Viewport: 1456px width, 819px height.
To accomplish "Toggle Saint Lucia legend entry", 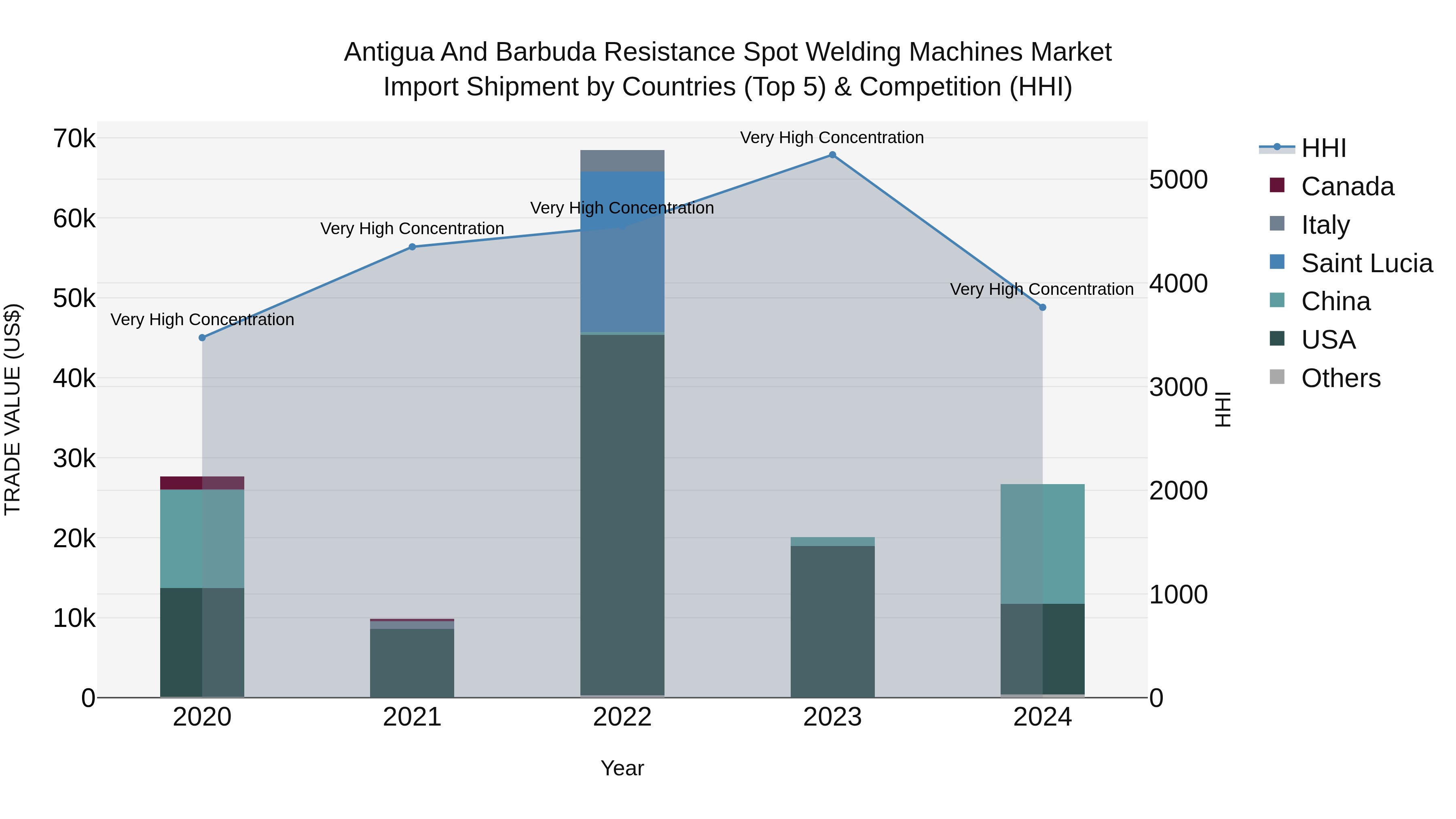I will click(1351, 263).
